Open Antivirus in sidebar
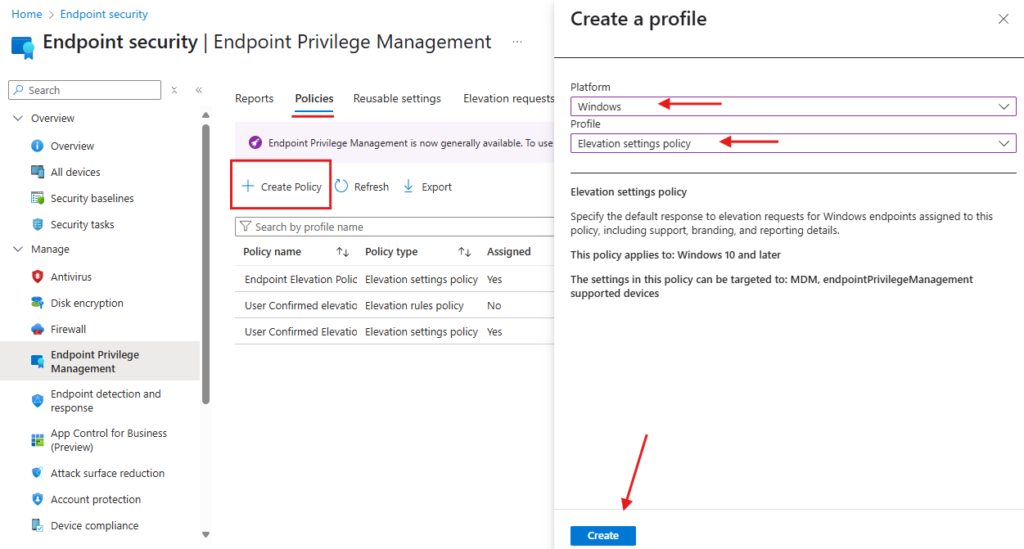Viewport: 1024px width, 549px height. (x=71, y=277)
